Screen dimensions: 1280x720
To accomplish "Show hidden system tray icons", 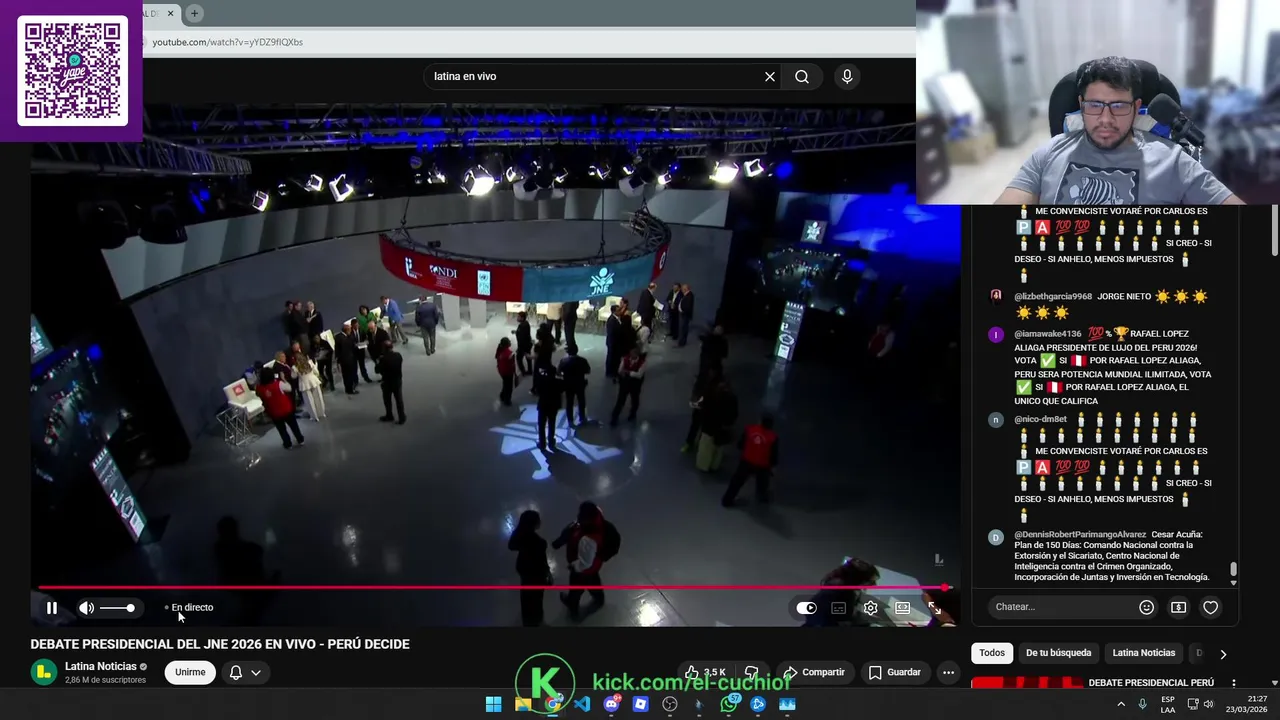I will pos(1120,704).
